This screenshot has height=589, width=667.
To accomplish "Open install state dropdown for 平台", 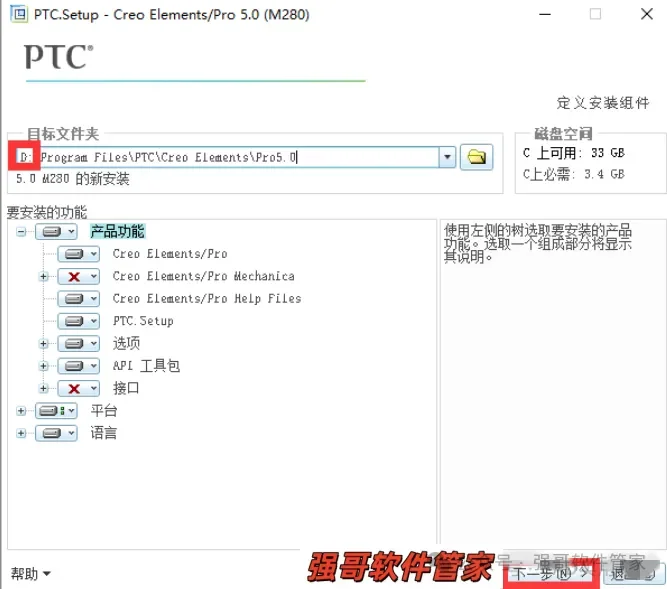I will click(71, 411).
